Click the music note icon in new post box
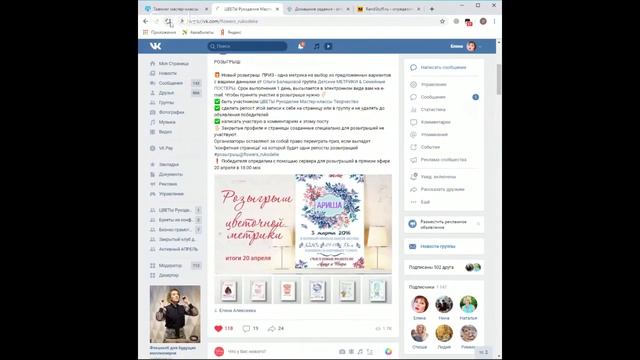 point(360,351)
